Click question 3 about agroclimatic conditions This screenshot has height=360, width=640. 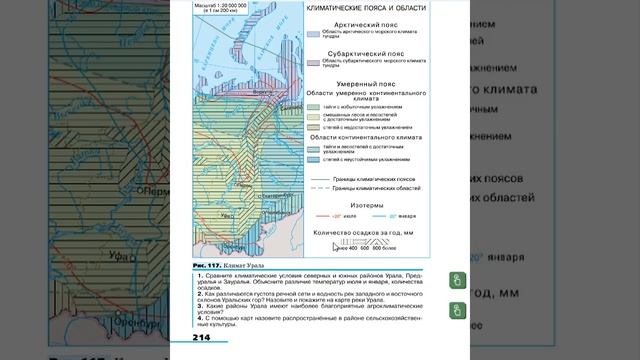click(310, 309)
